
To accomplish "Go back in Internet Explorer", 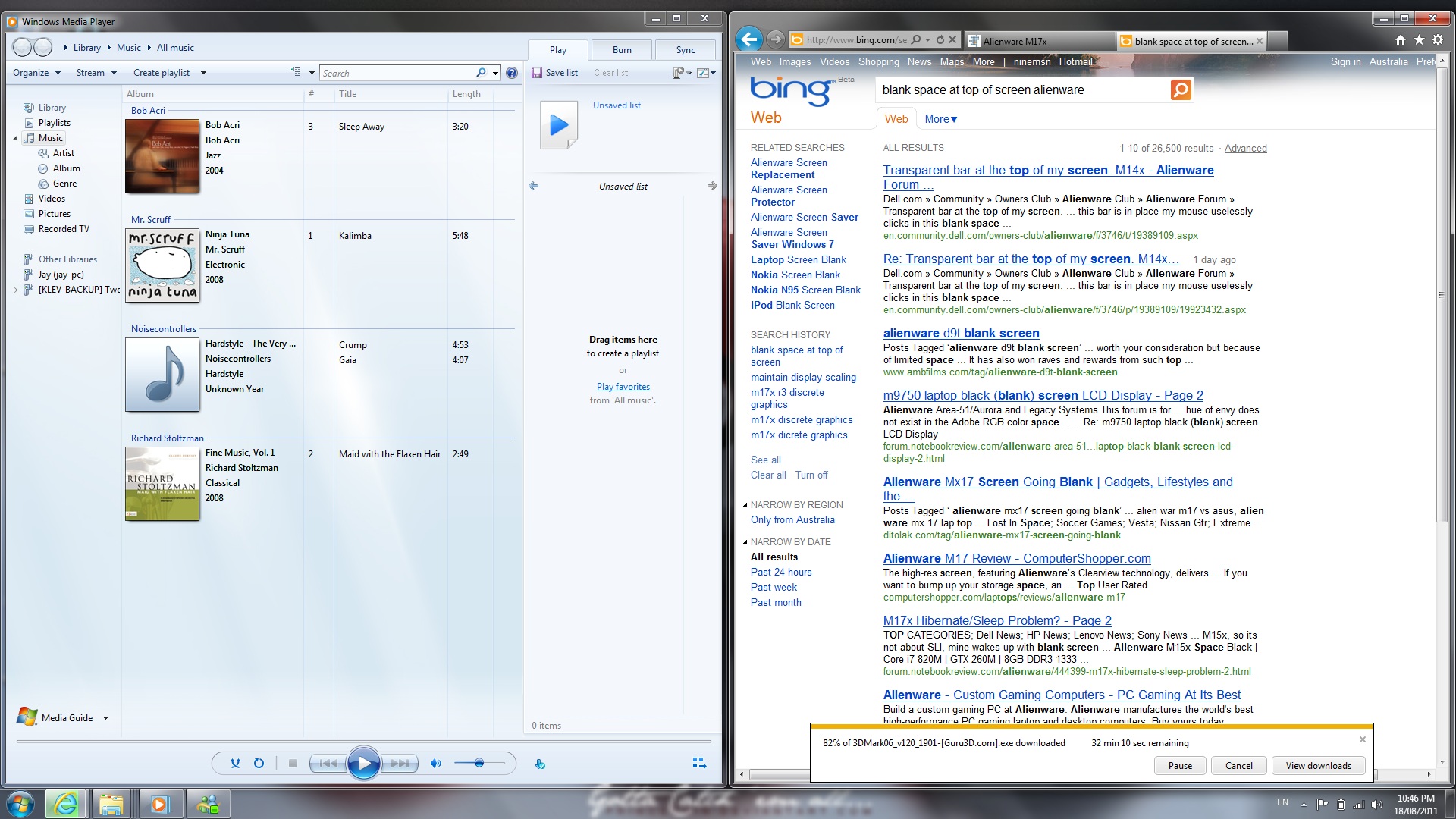I will tap(749, 39).
